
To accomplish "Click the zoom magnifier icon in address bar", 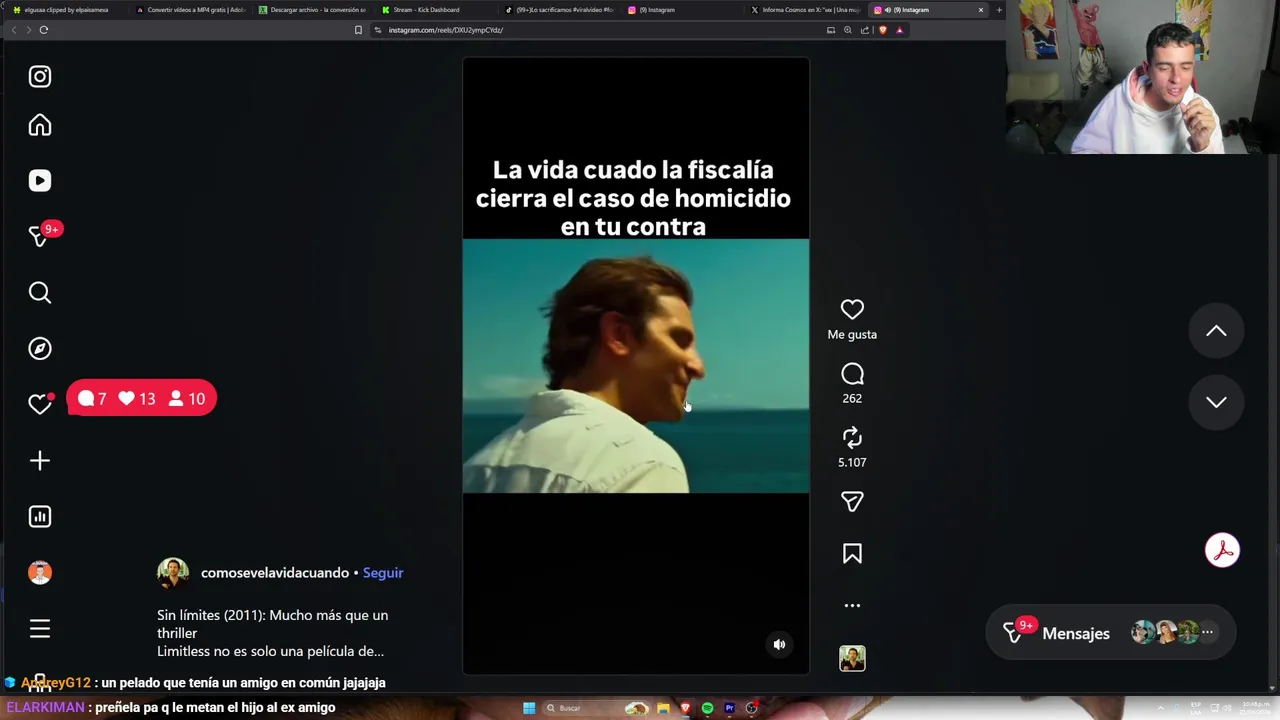I will click(848, 30).
